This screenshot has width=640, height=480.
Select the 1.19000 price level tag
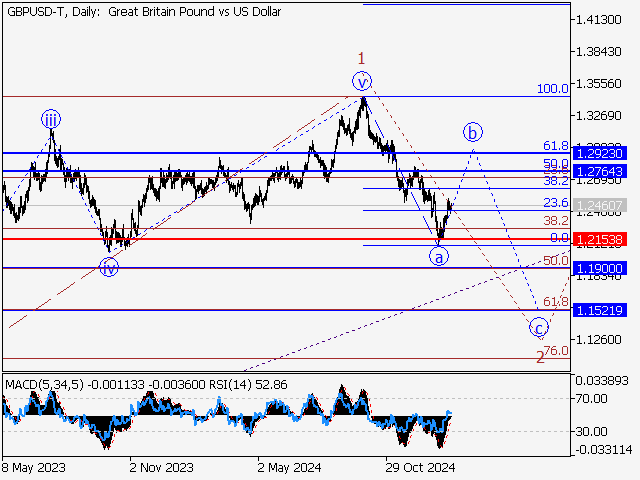tap(600, 268)
